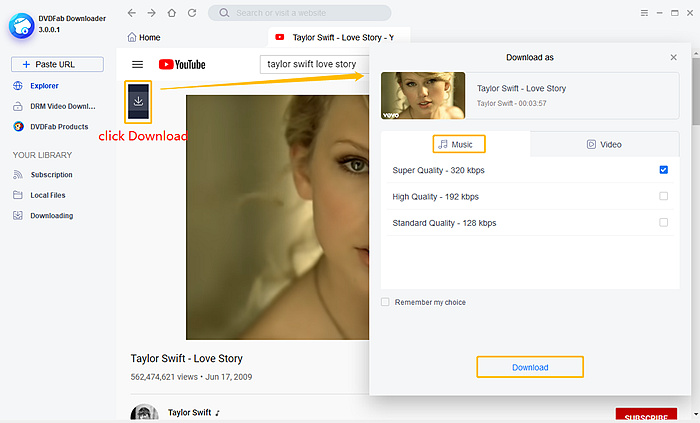Click the browser address search bar
Viewport: 700px width, 423px height.
click(x=300, y=13)
